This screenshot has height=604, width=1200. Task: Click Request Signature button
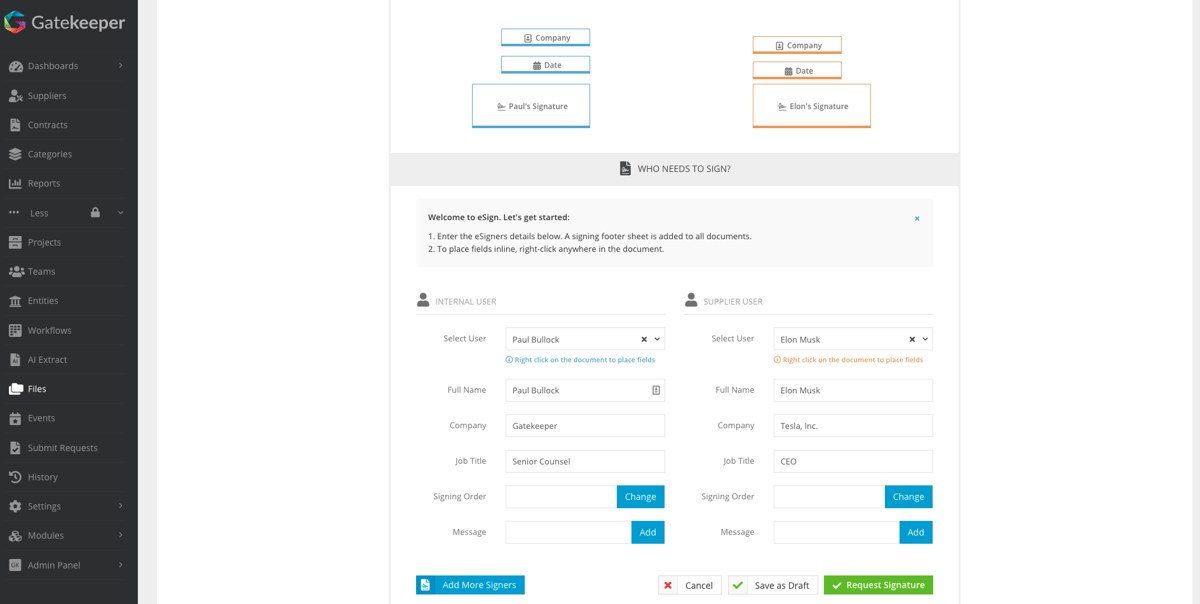click(878, 585)
